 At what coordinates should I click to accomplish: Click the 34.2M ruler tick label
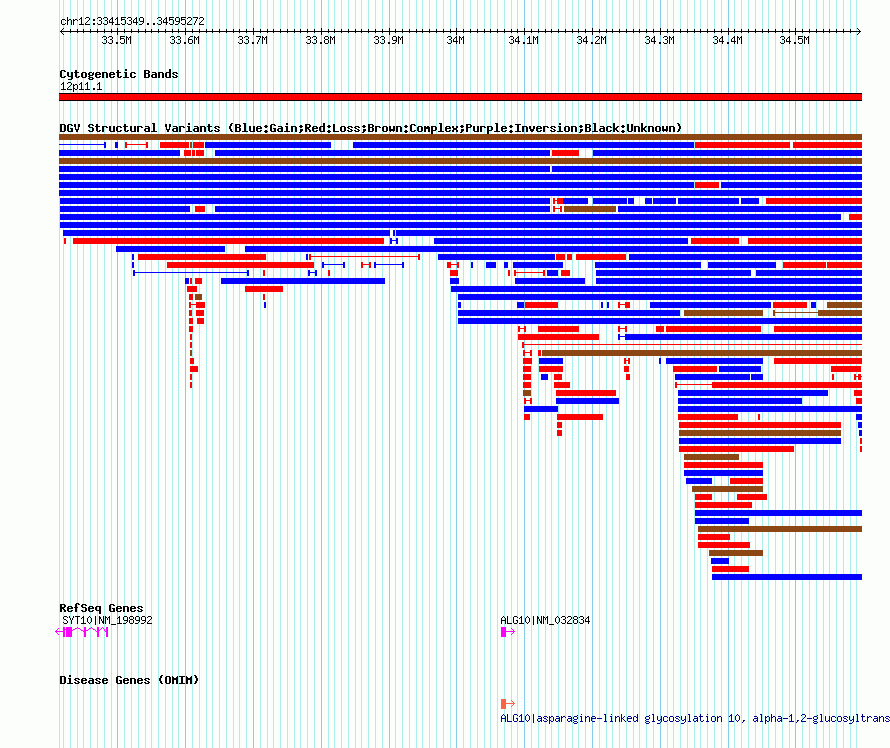tap(591, 40)
